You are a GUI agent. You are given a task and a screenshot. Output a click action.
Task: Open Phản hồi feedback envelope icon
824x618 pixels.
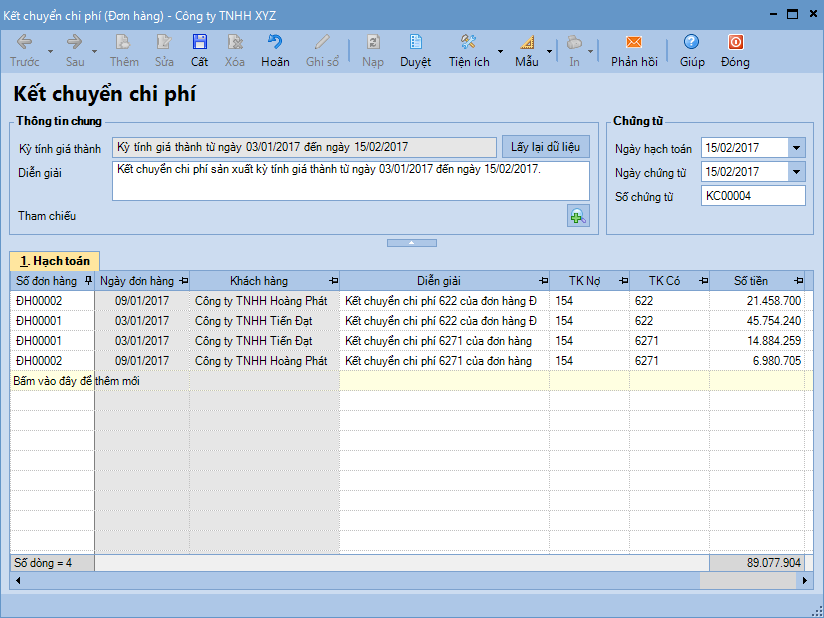[634, 43]
